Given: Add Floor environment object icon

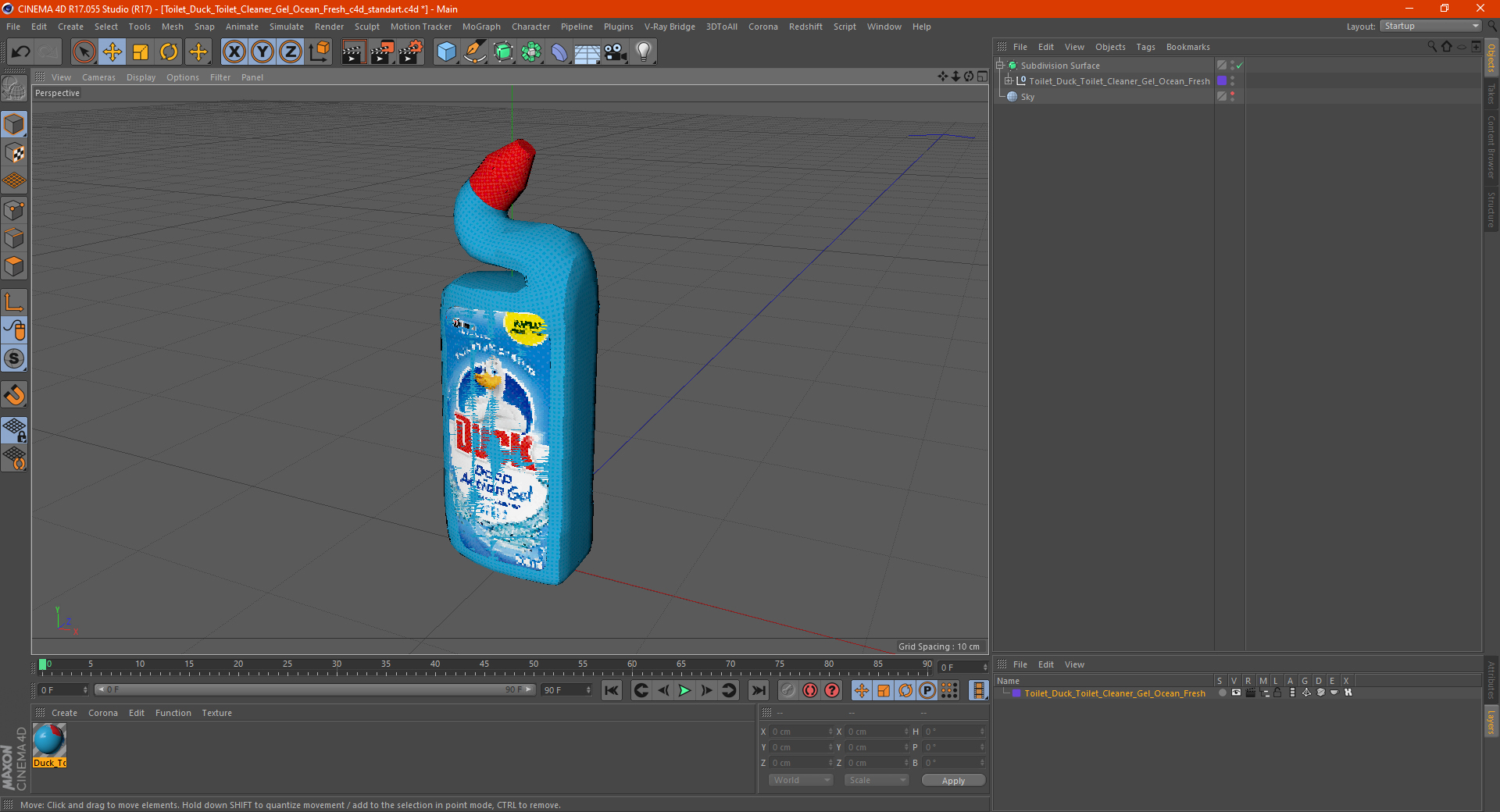Looking at the screenshot, I should [x=587, y=52].
